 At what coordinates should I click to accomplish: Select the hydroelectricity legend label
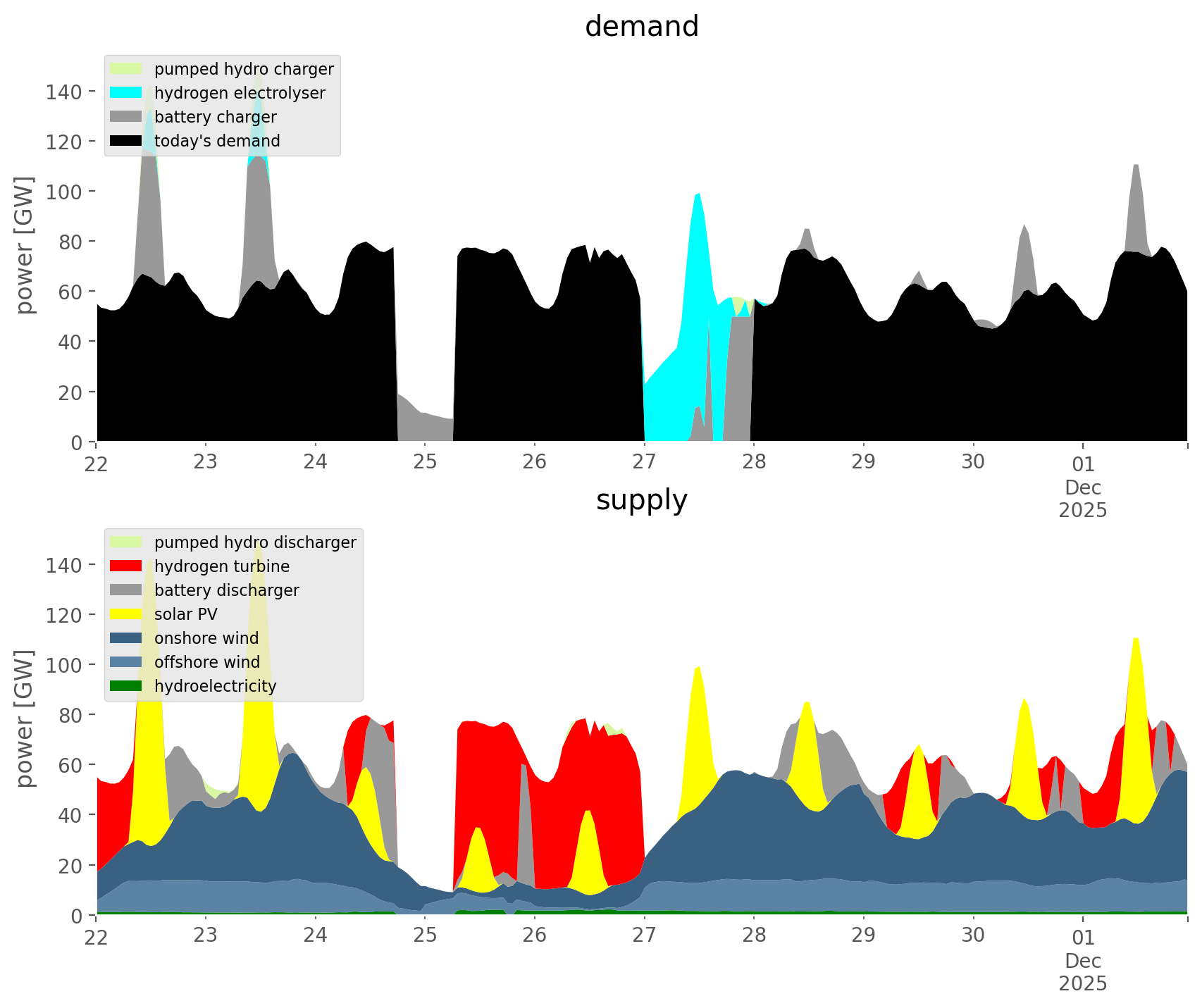215,686
